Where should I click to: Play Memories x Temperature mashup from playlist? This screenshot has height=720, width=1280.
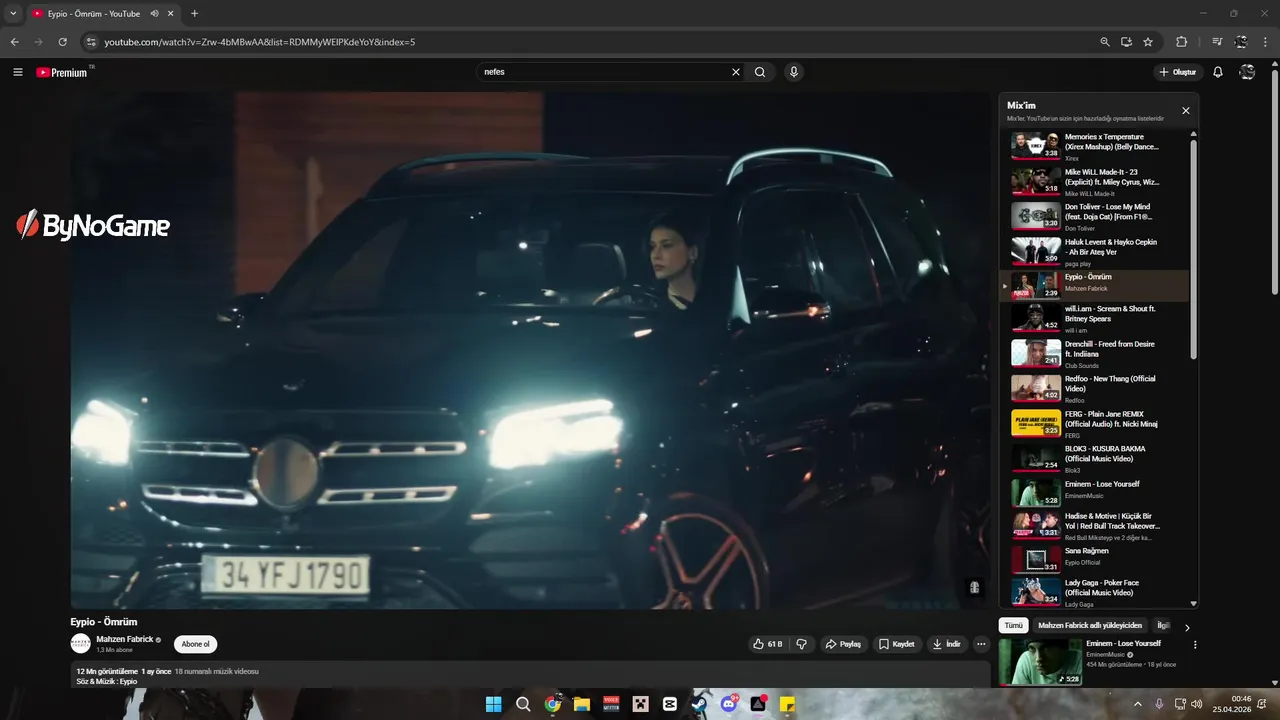(x=1095, y=147)
